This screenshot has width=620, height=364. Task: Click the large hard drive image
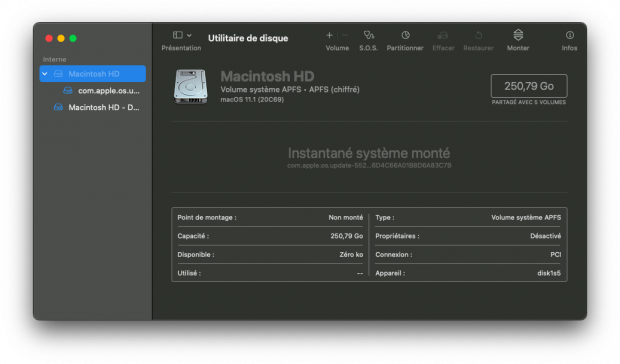pos(191,86)
